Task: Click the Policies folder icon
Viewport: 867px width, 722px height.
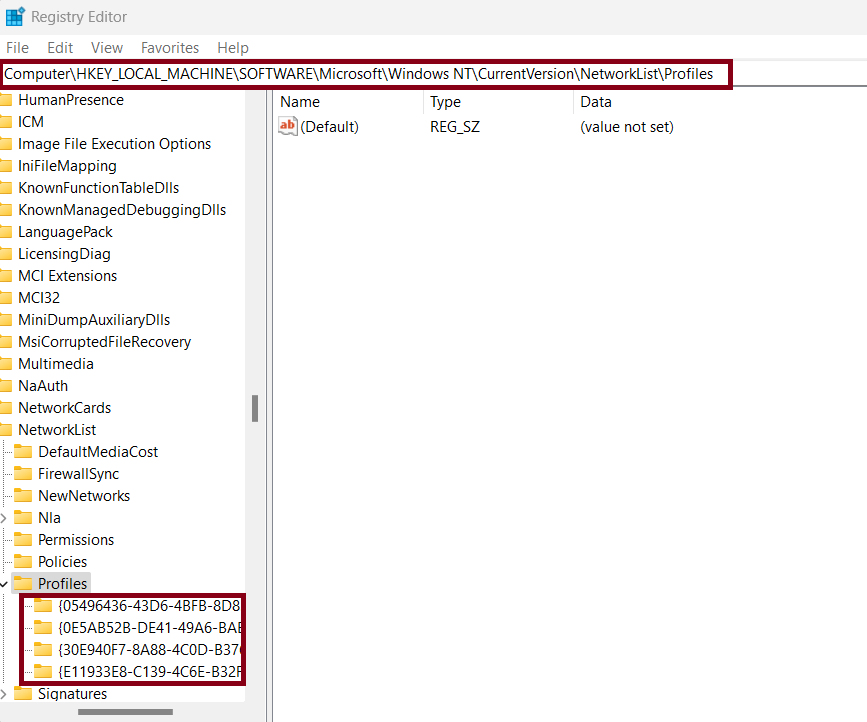Action: [23, 562]
